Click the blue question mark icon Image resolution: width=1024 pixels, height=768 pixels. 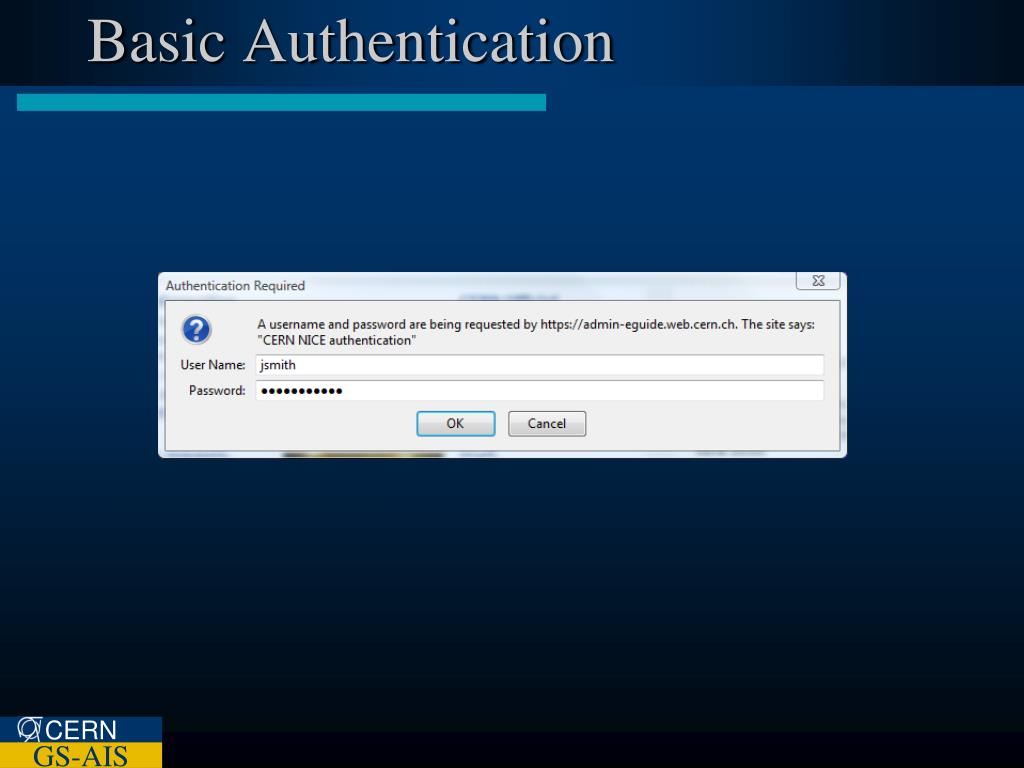196,329
